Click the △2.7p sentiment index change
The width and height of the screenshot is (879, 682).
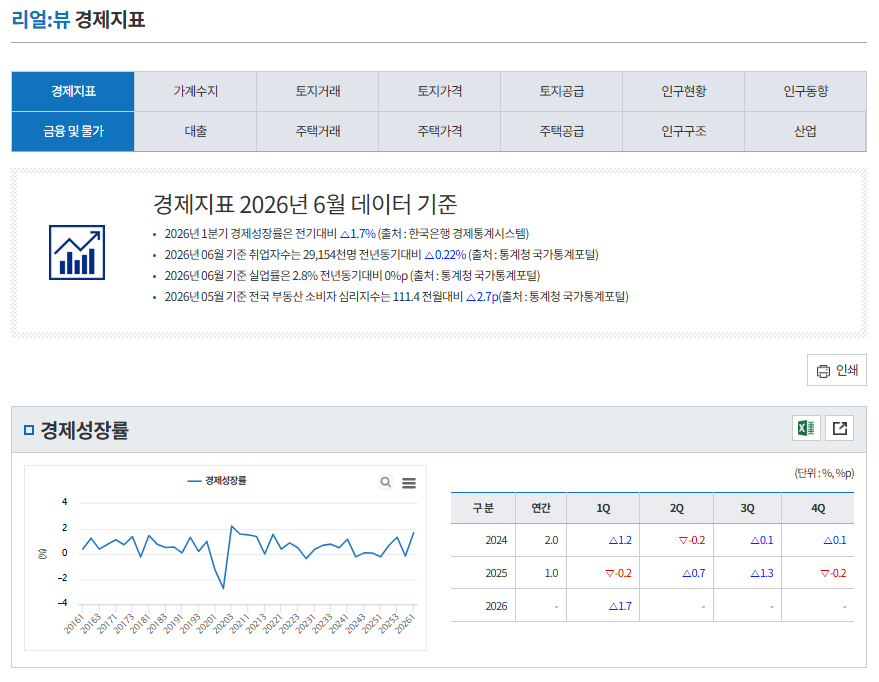[x=482, y=297]
